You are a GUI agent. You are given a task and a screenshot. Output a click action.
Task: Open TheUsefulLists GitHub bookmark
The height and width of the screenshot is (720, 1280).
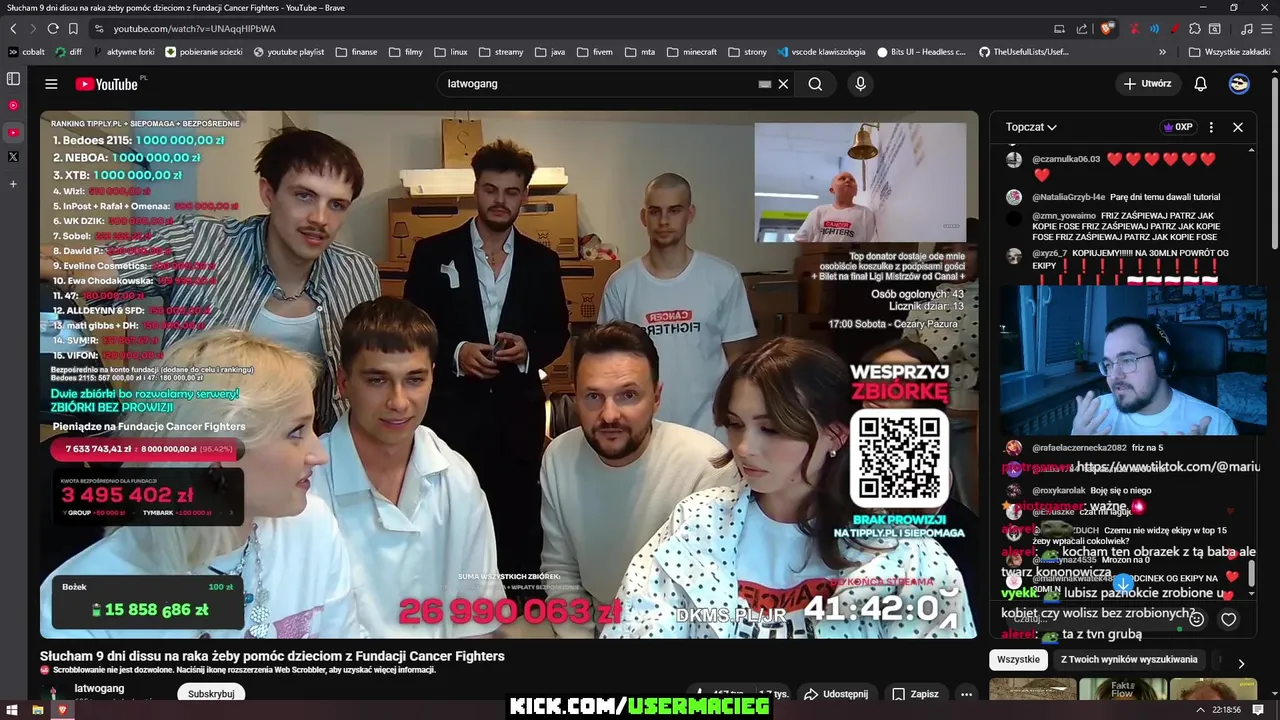point(1024,52)
